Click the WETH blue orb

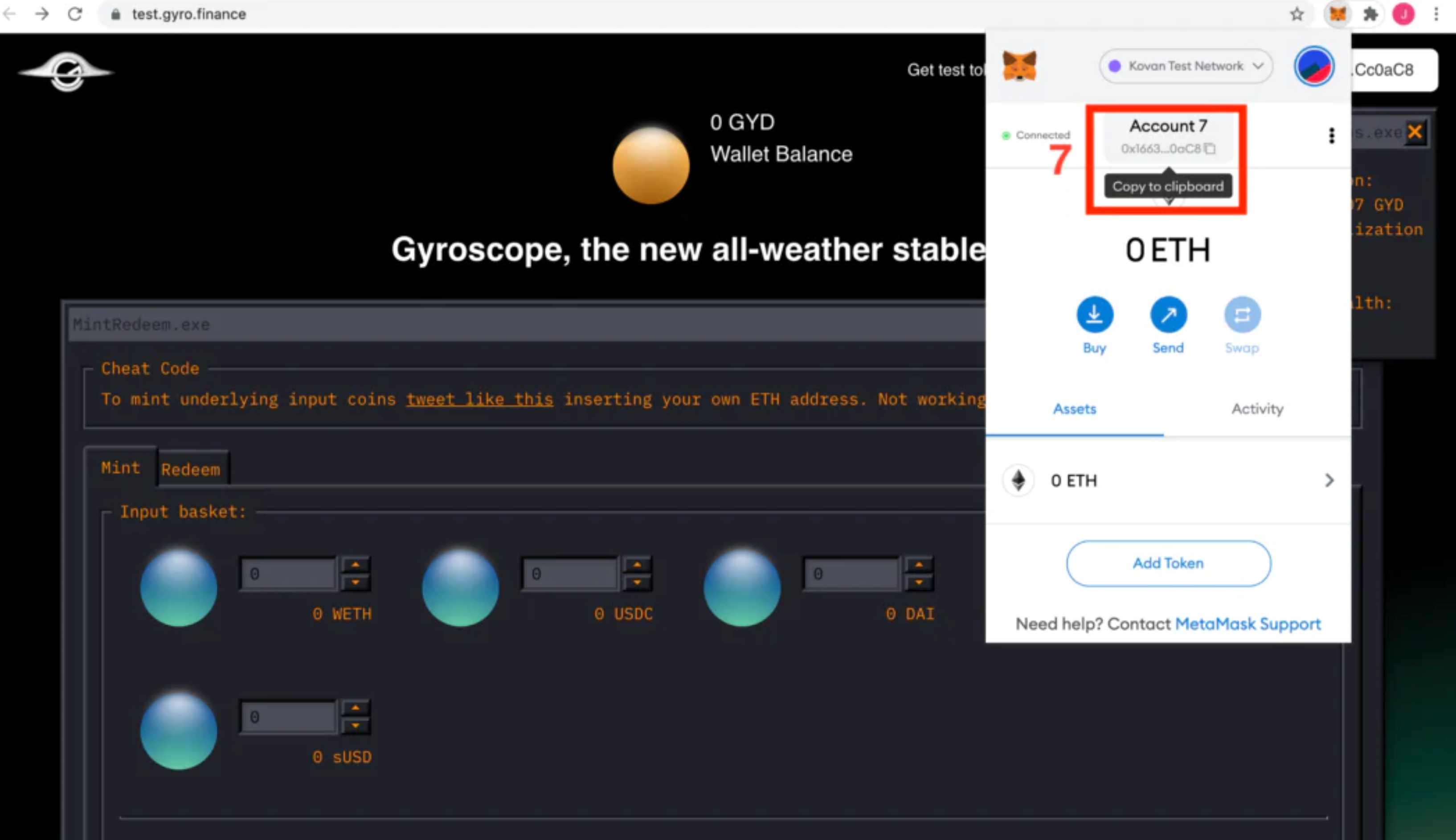(179, 588)
